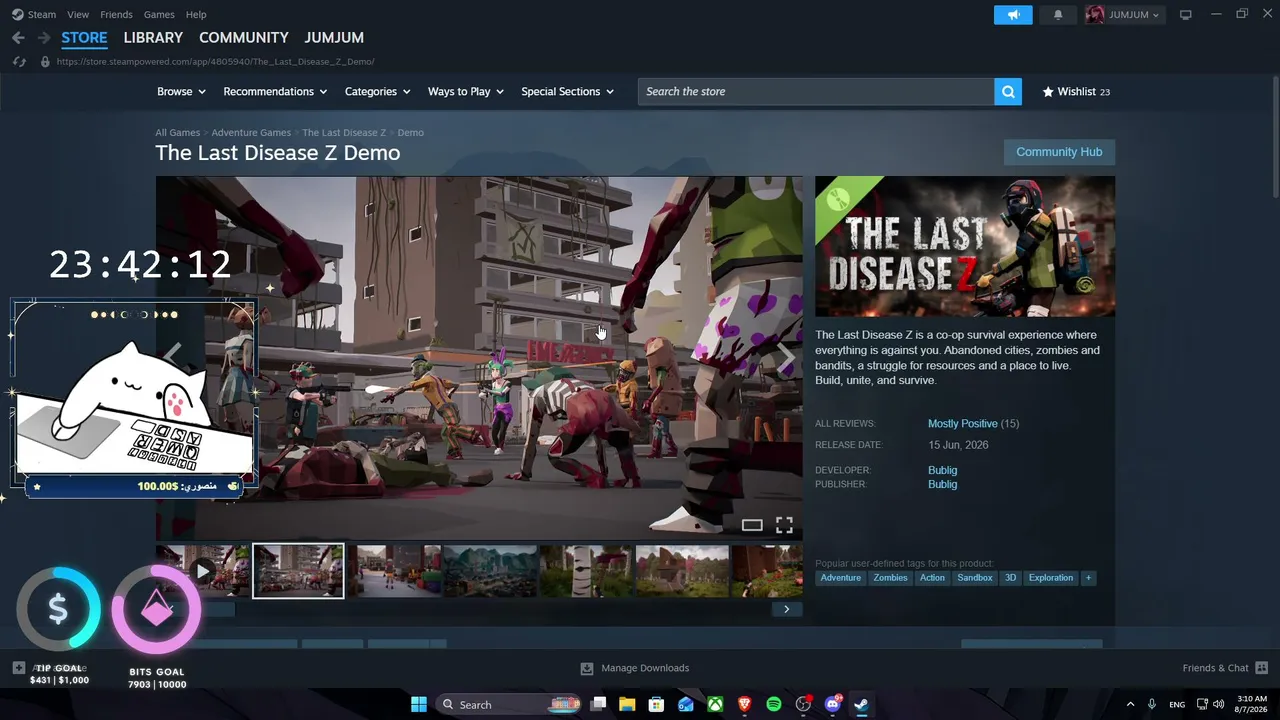1280x720 pixels.
Task: Click the add game plus icon
Action: click(19, 668)
